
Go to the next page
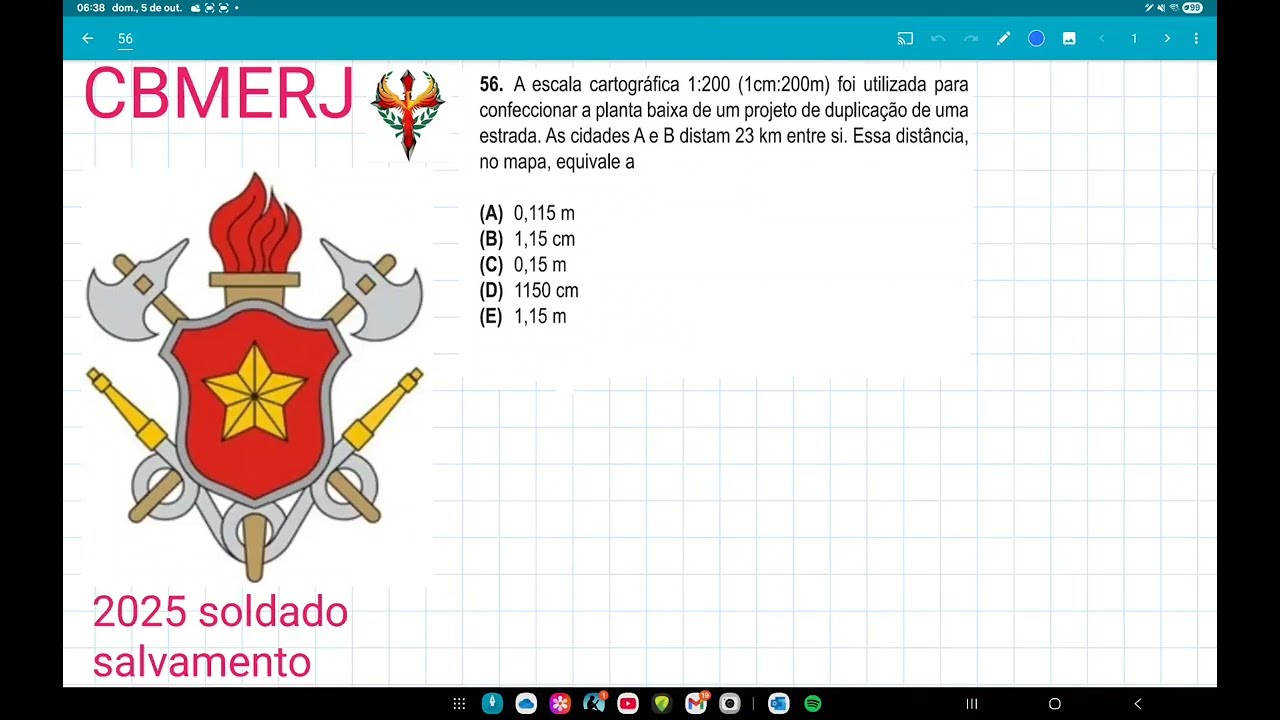click(1167, 39)
